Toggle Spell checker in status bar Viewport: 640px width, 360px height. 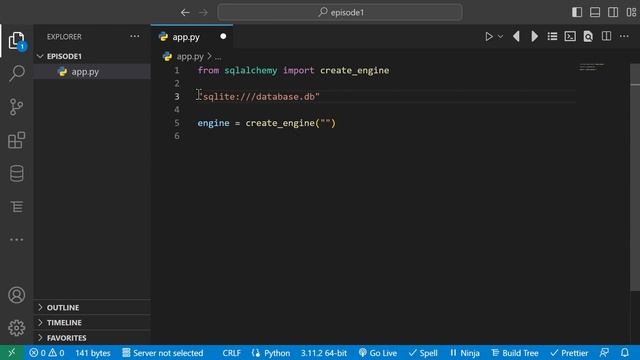(x=423, y=353)
